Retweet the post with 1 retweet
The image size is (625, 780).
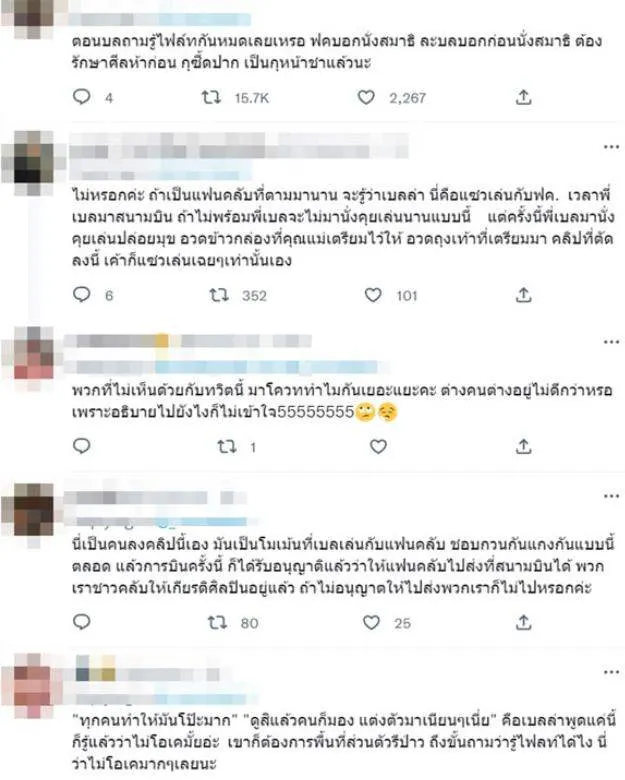point(226,447)
